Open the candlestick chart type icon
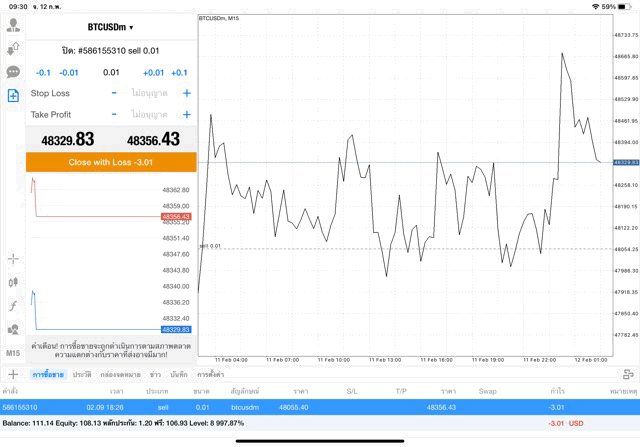This screenshot has width=640, height=447. 13,282
